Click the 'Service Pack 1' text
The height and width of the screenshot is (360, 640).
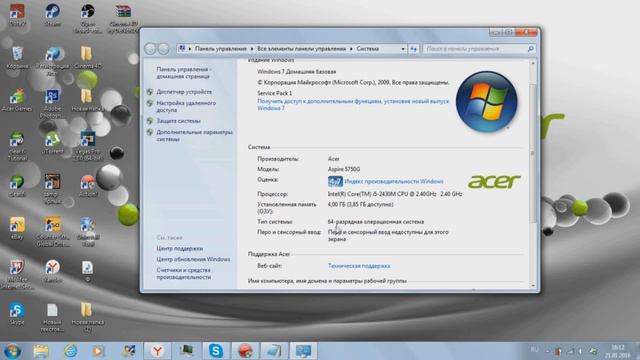pos(274,93)
